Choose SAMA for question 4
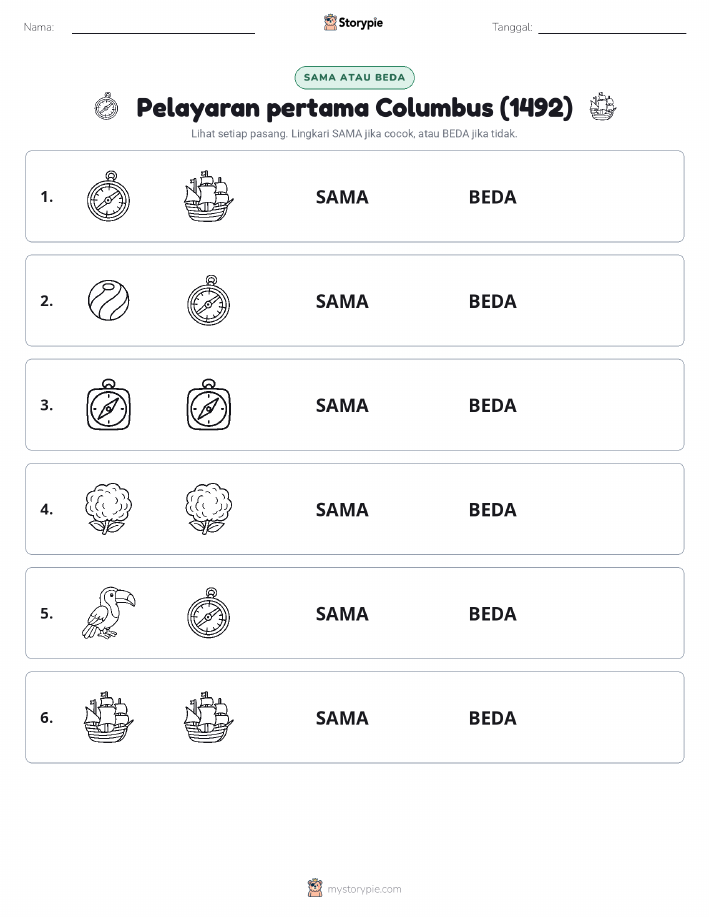Screen dimensions: 709x917 point(342,509)
